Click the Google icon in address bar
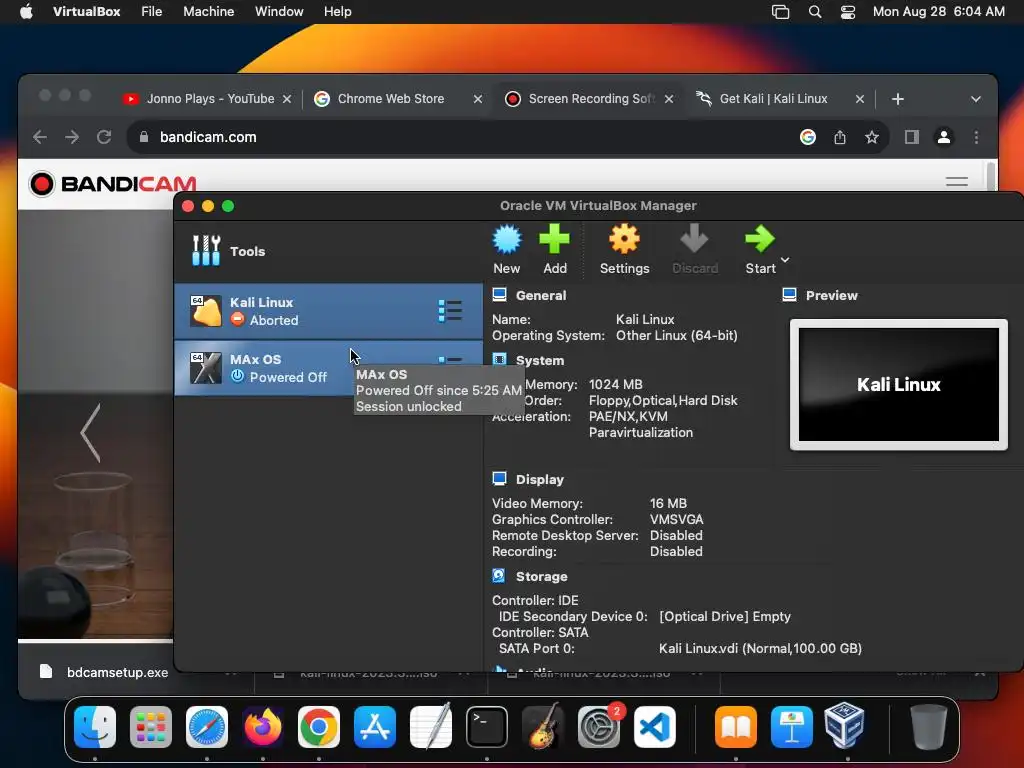The width and height of the screenshot is (1024, 768). tap(808, 137)
